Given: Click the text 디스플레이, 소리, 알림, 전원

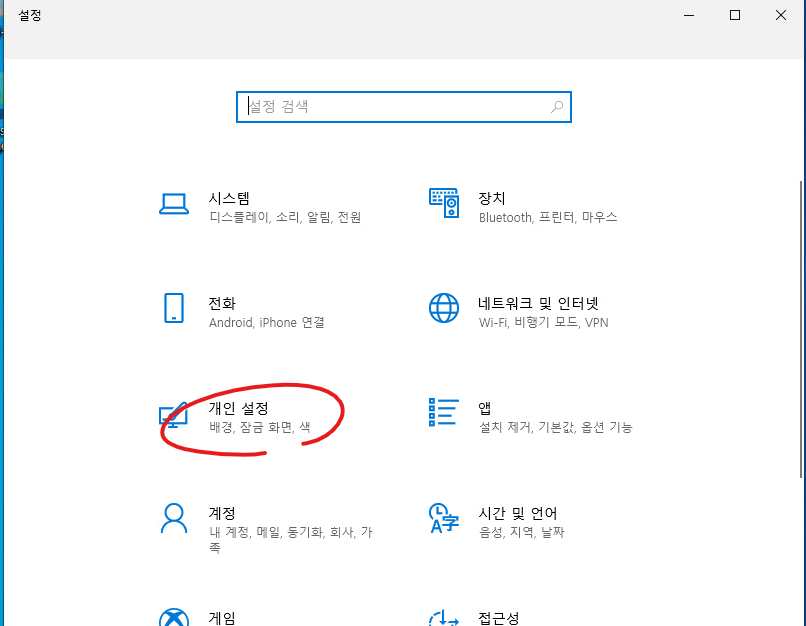Looking at the screenshot, I should tap(285, 217).
